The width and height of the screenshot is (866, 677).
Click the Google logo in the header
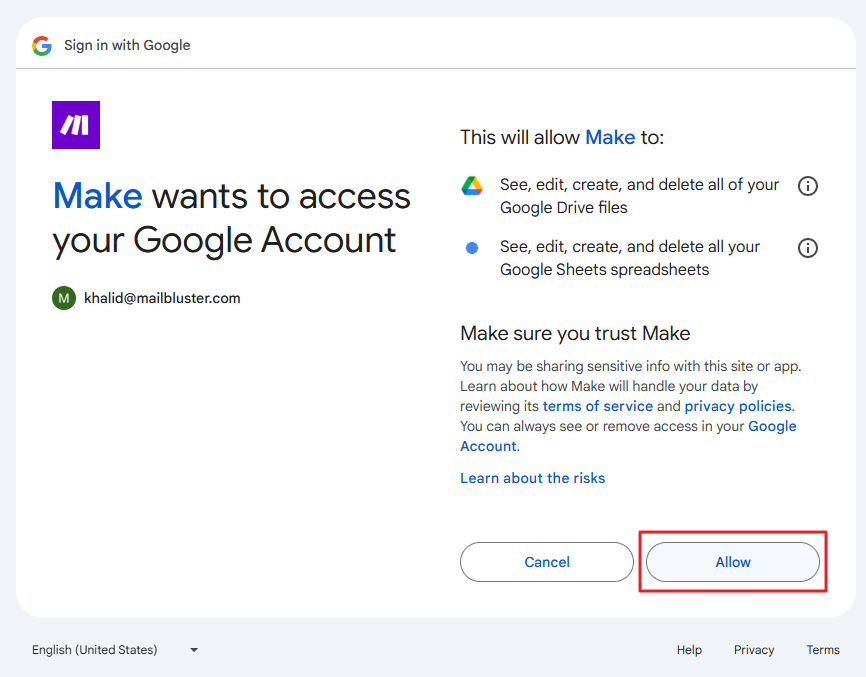tap(42, 45)
